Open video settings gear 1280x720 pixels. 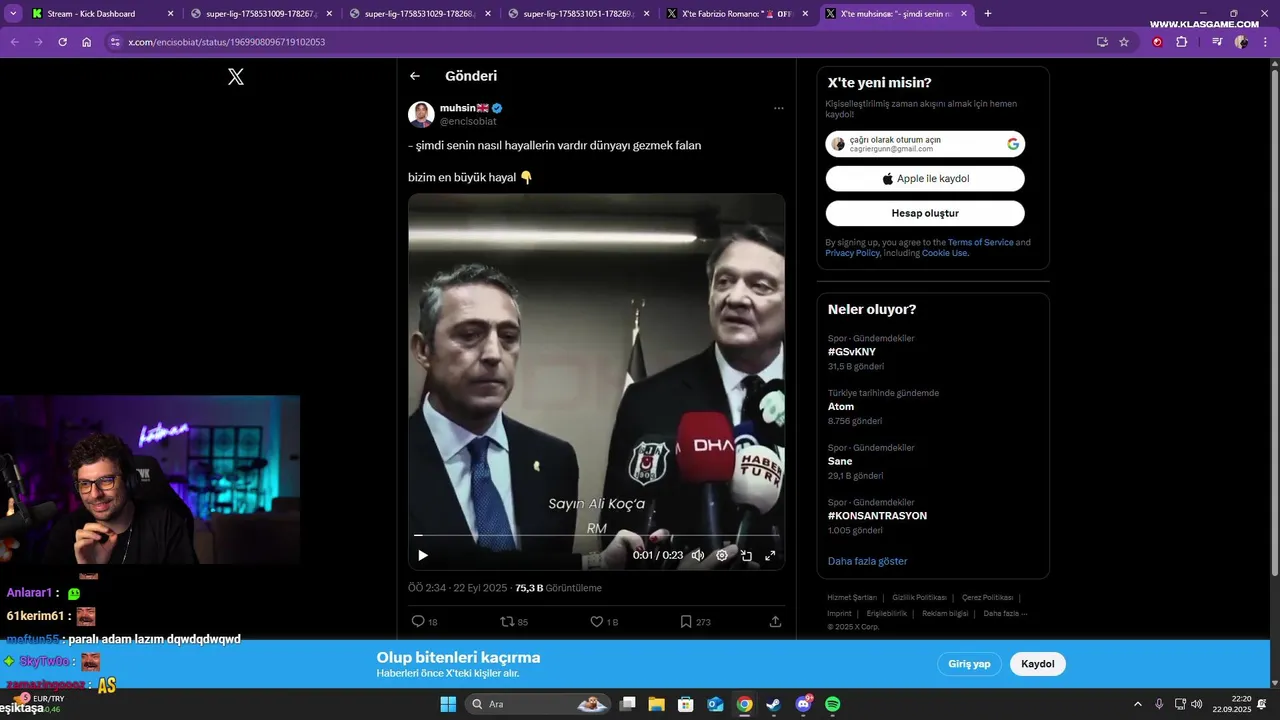tap(722, 555)
